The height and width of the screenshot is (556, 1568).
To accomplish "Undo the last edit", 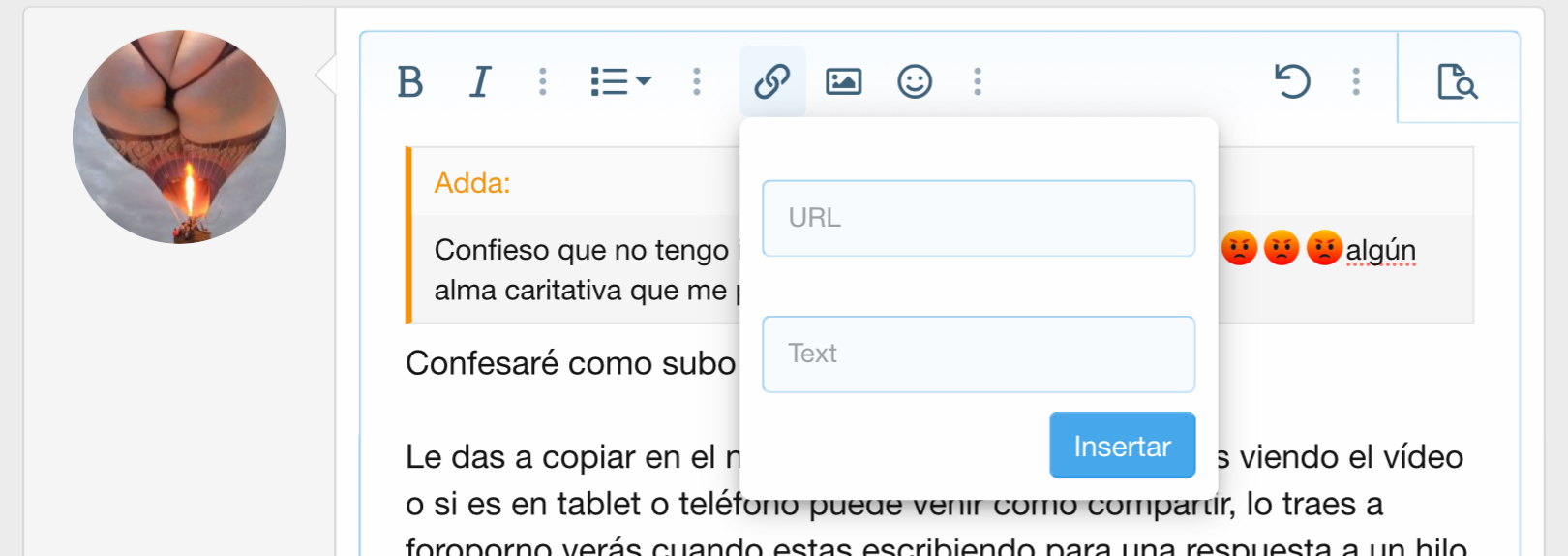I will [1291, 82].
